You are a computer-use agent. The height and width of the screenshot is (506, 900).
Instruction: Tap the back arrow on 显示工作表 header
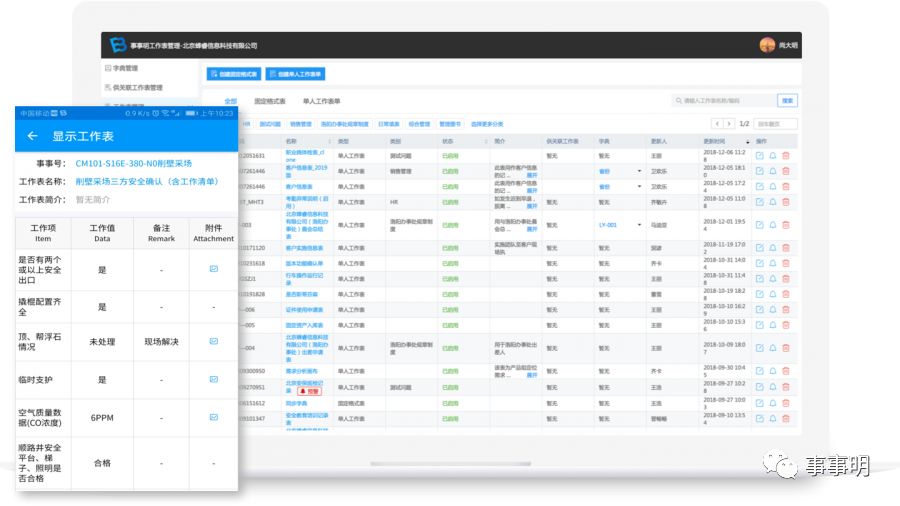click(32, 136)
